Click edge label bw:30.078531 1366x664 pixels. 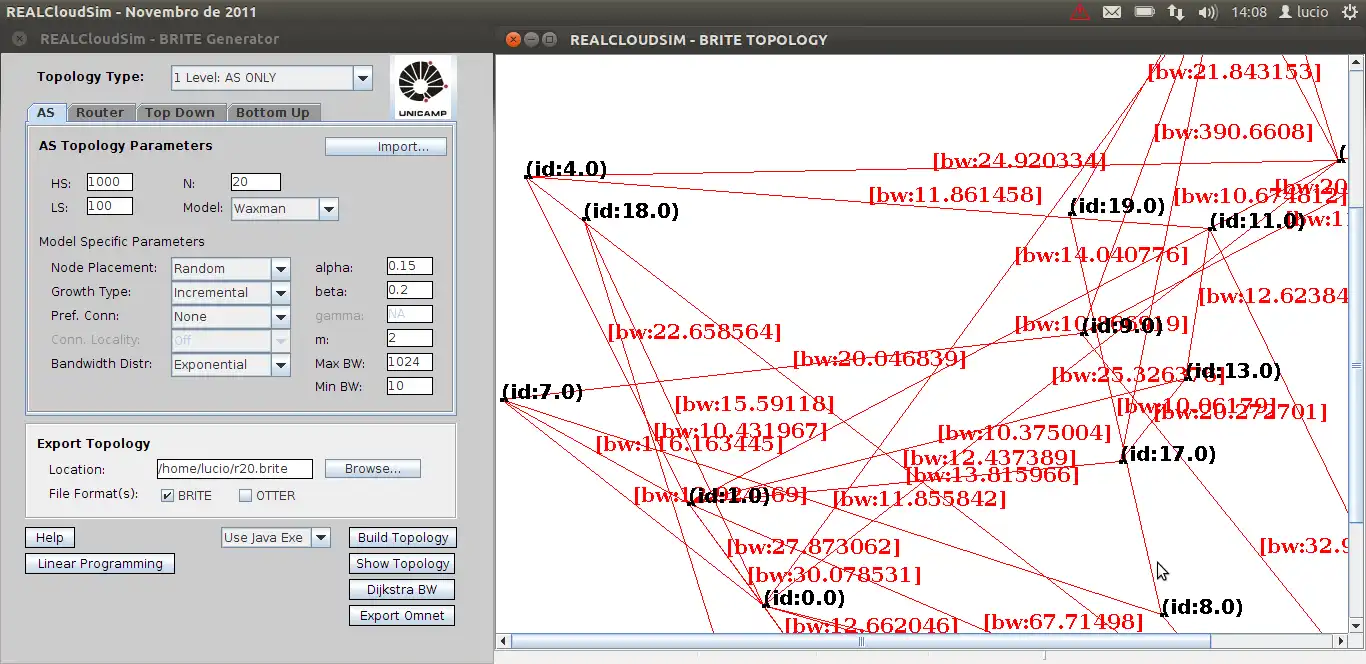834,576
